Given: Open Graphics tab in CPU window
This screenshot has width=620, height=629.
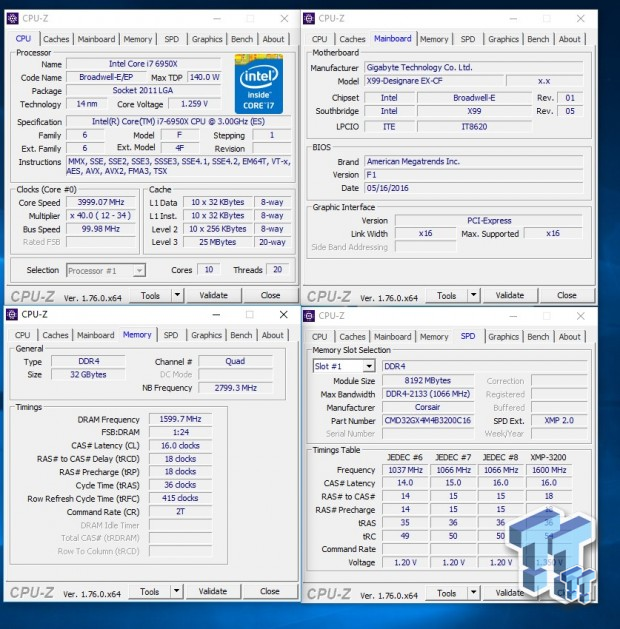Looking at the screenshot, I should (207, 39).
